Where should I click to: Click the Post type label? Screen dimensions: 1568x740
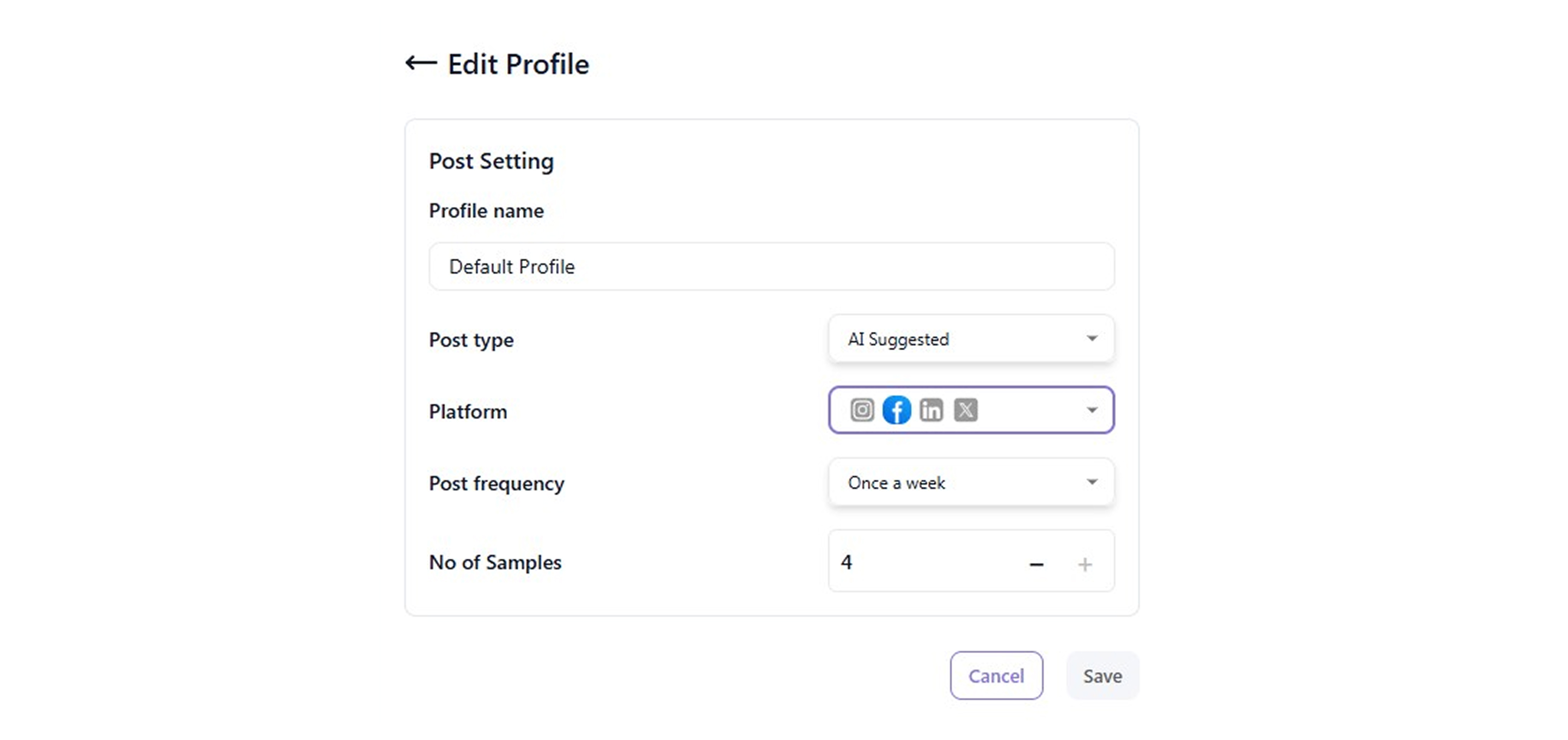click(x=471, y=340)
